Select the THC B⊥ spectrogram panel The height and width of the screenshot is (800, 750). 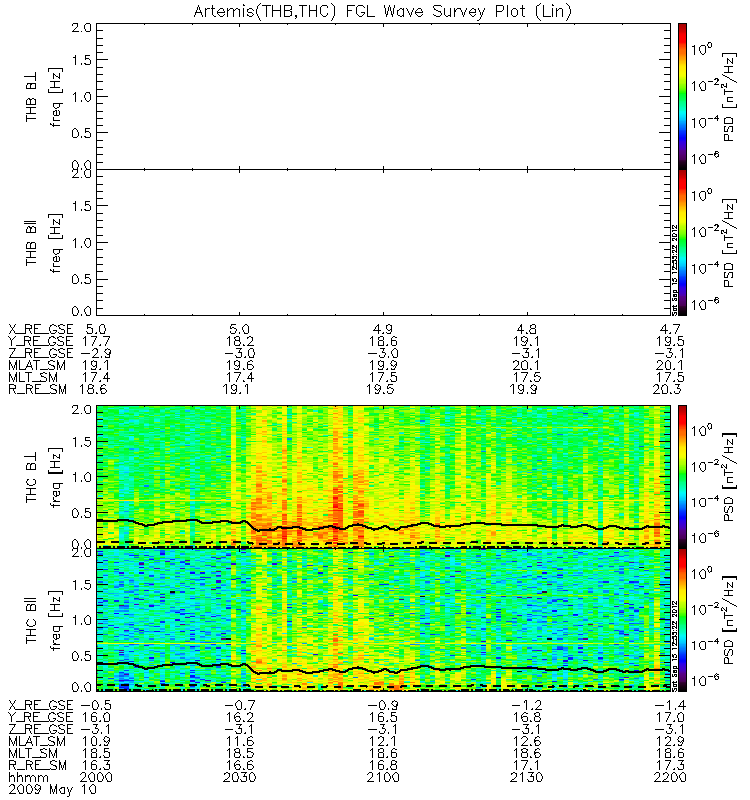click(383, 477)
